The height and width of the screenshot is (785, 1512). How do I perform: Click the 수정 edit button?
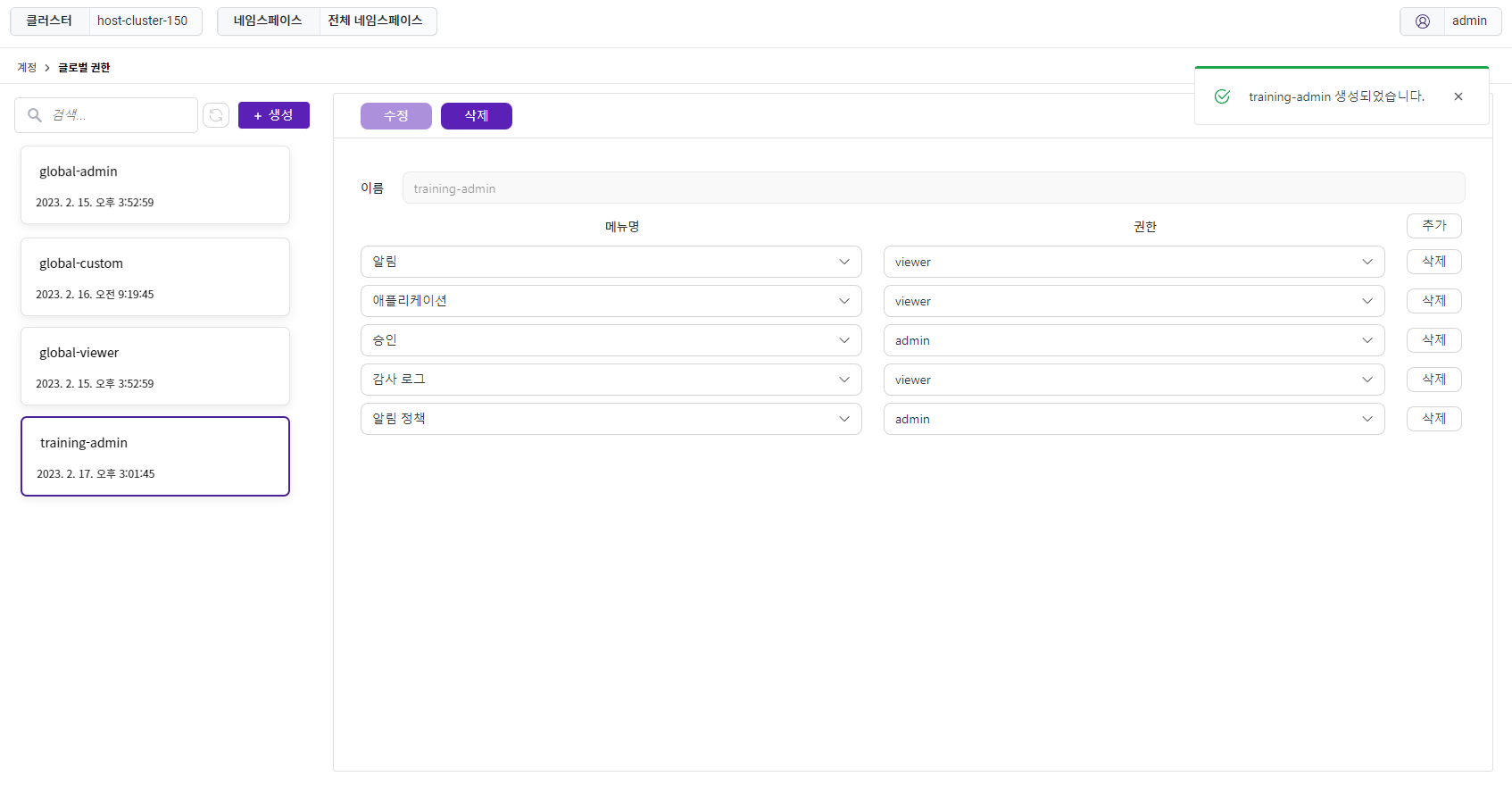[x=396, y=116]
